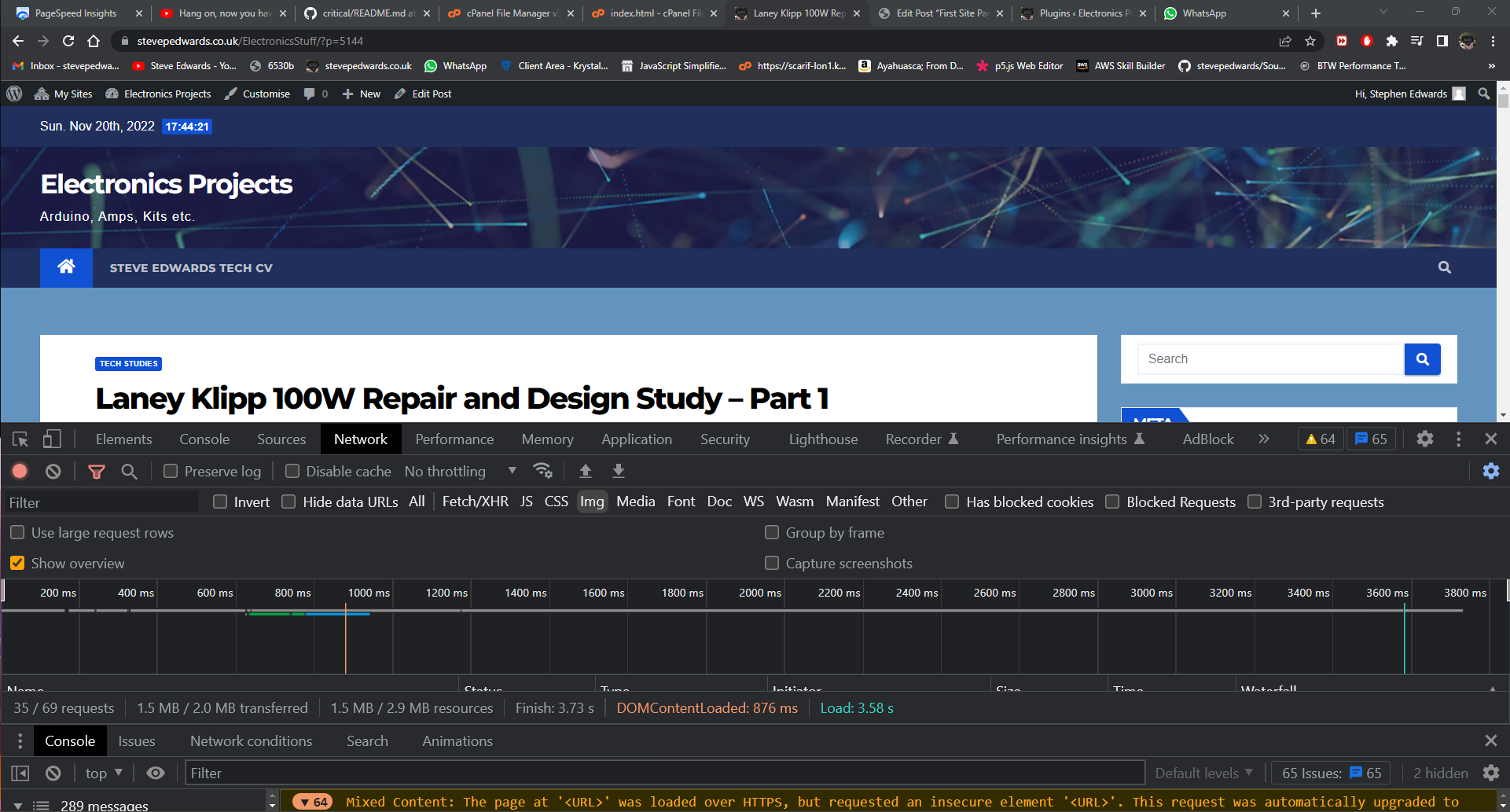Open the Network conditions drawer tab

tap(251, 741)
